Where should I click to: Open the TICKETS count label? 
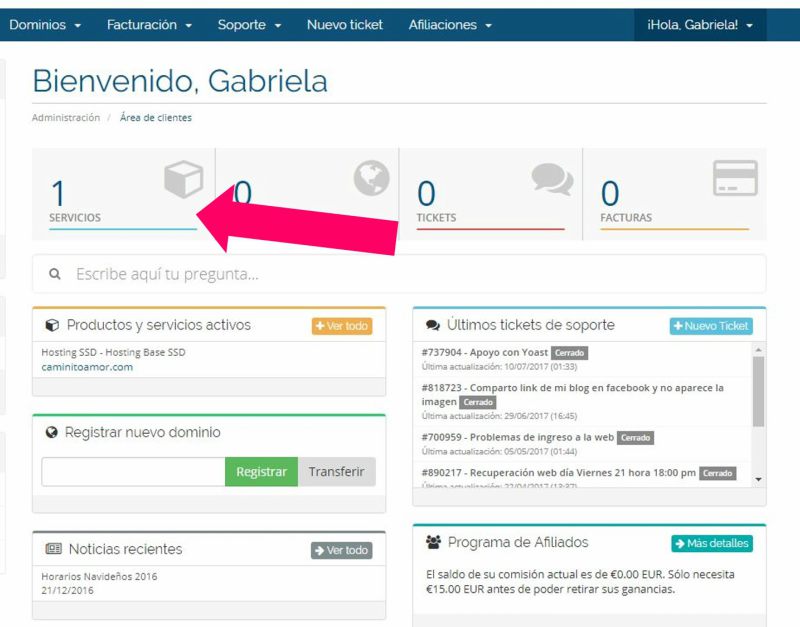pyautogui.click(x=436, y=218)
